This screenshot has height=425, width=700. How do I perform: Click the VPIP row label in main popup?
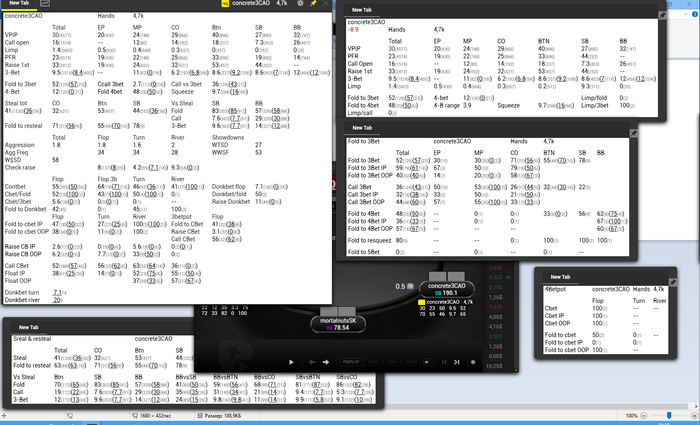(x=11, y=35)
